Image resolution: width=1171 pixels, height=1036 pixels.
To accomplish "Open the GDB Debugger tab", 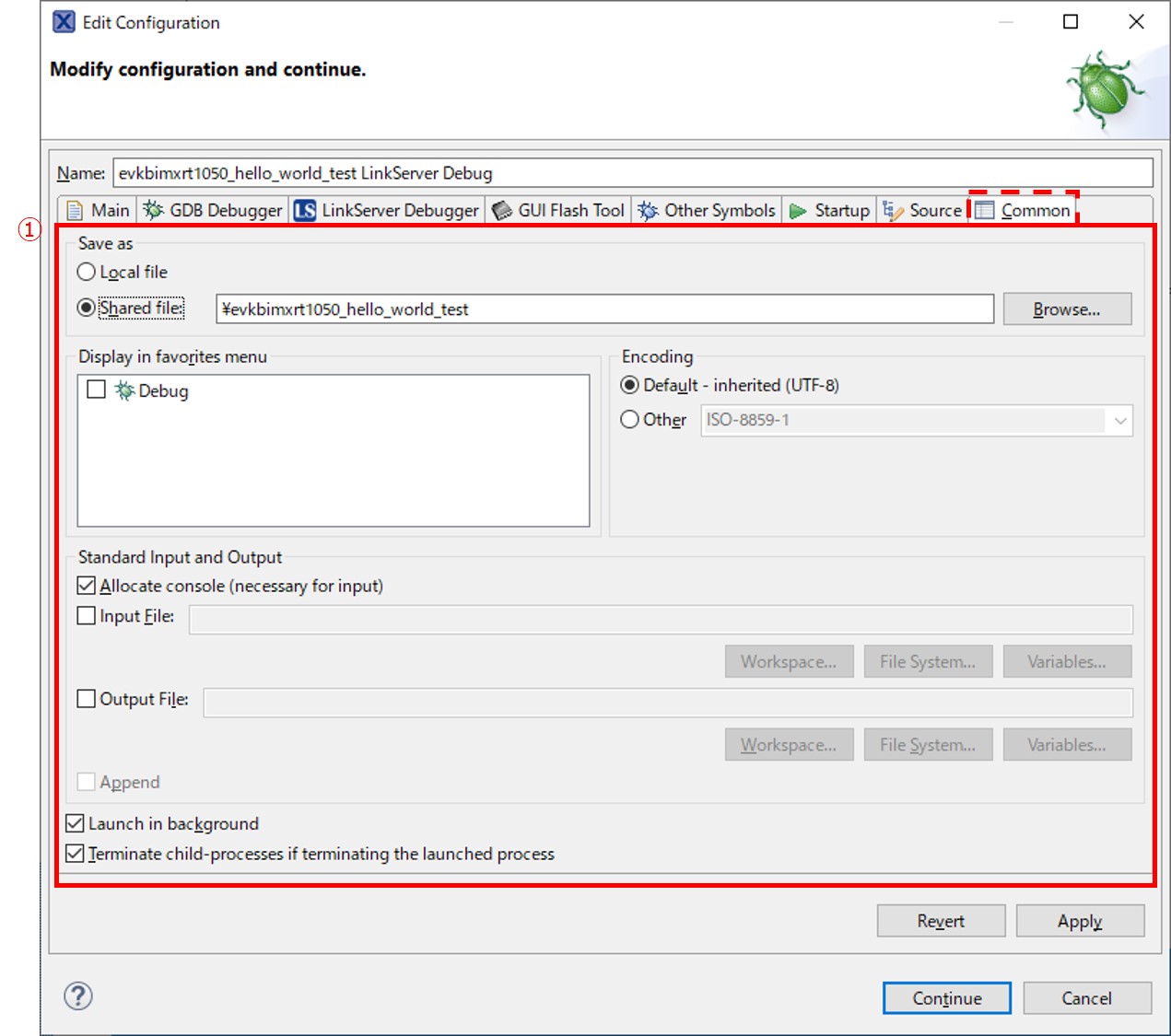I will tap(213, 211).
